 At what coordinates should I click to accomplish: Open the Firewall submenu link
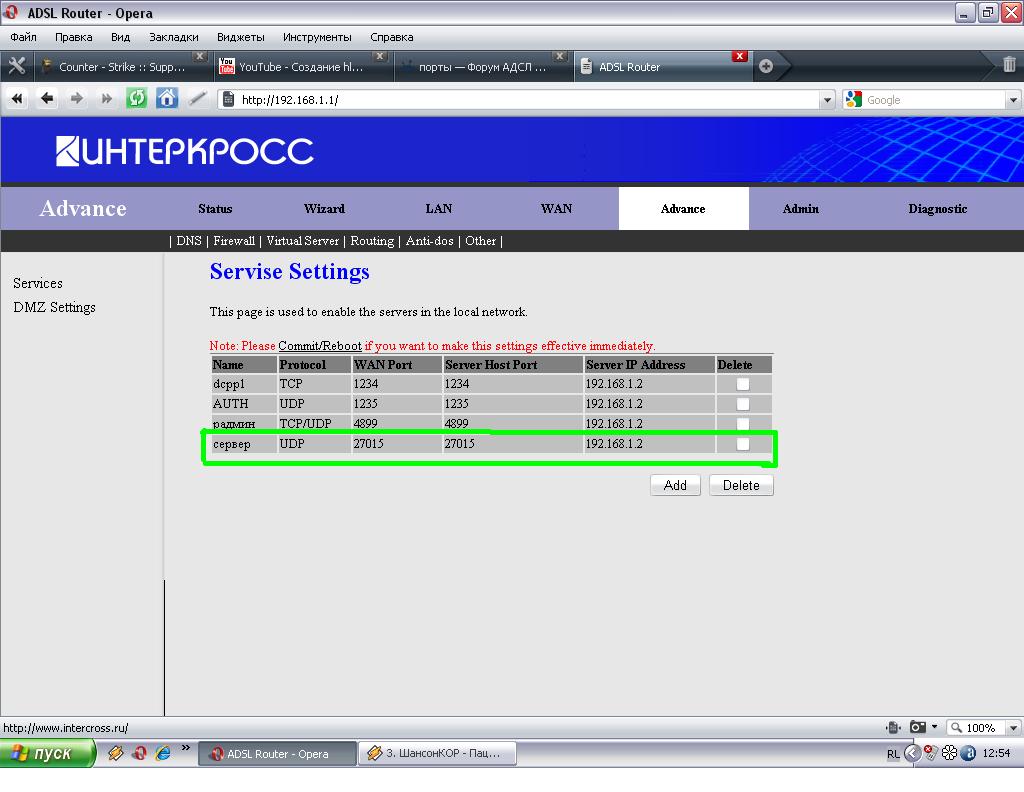click(x=234, y=241)
